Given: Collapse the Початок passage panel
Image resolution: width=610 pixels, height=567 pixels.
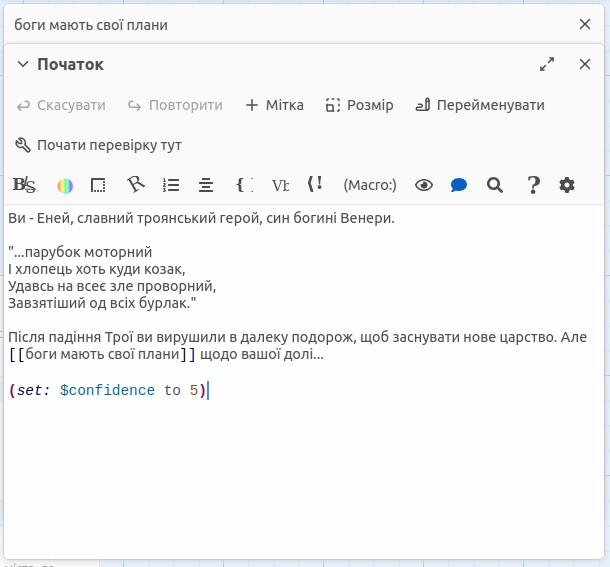Looking at the screenshot, I should coord(23,65).
